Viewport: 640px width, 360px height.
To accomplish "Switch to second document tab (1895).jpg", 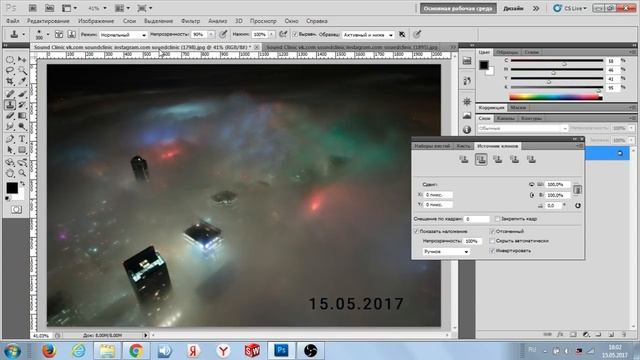I will (x=352, y=47).
